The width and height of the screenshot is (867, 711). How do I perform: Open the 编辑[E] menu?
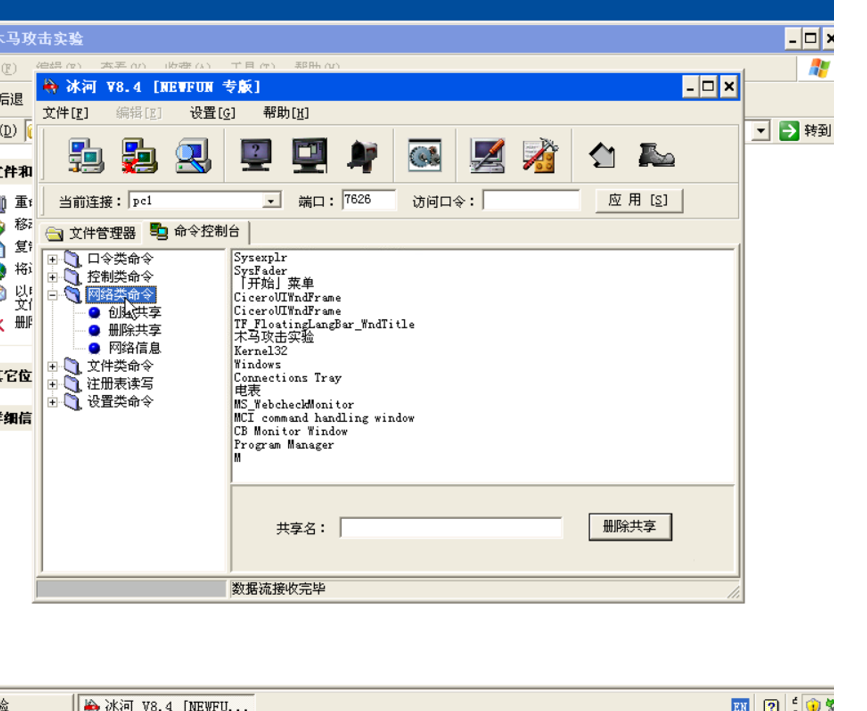[139, 113]
